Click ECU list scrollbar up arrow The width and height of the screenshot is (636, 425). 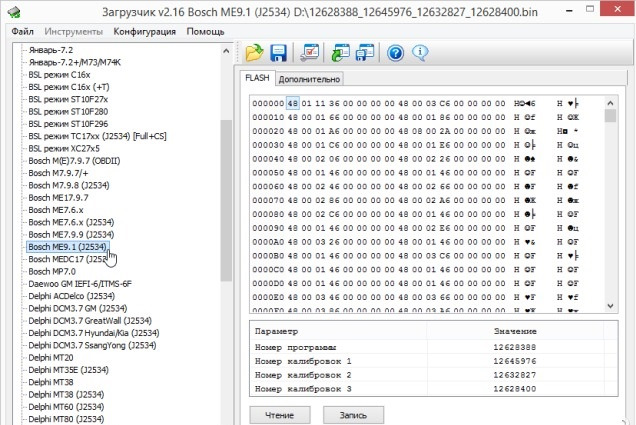coord(226,51)
